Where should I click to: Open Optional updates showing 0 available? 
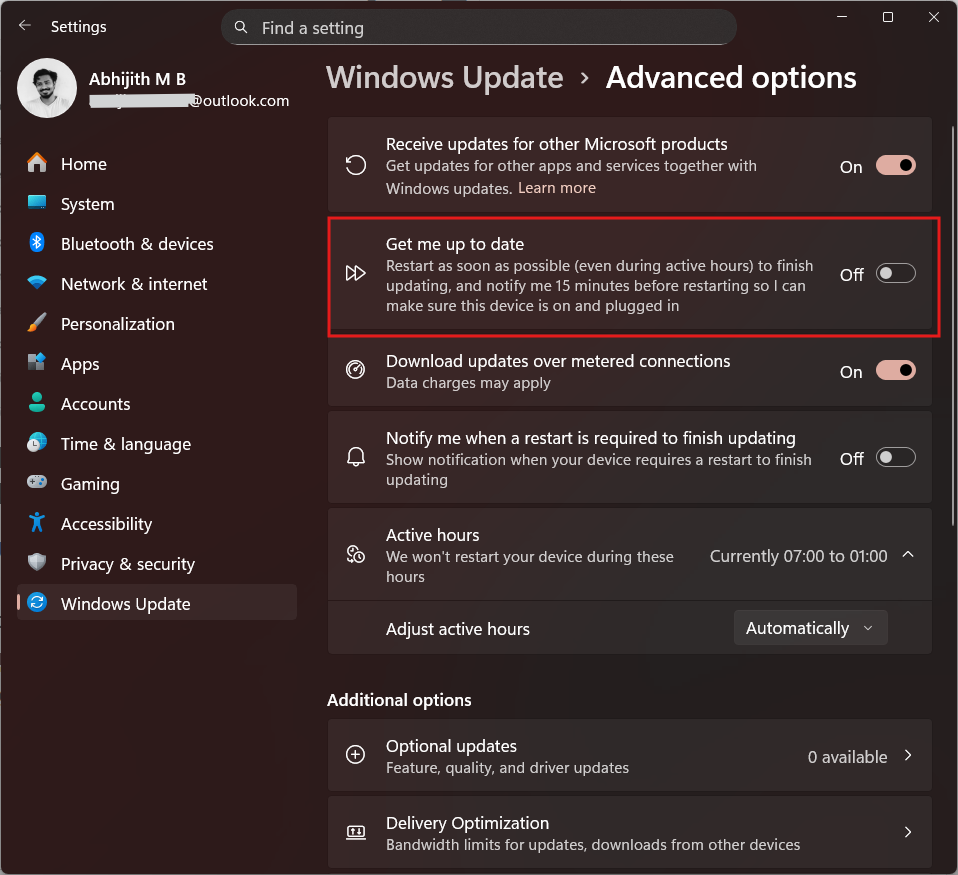point(630,756)
